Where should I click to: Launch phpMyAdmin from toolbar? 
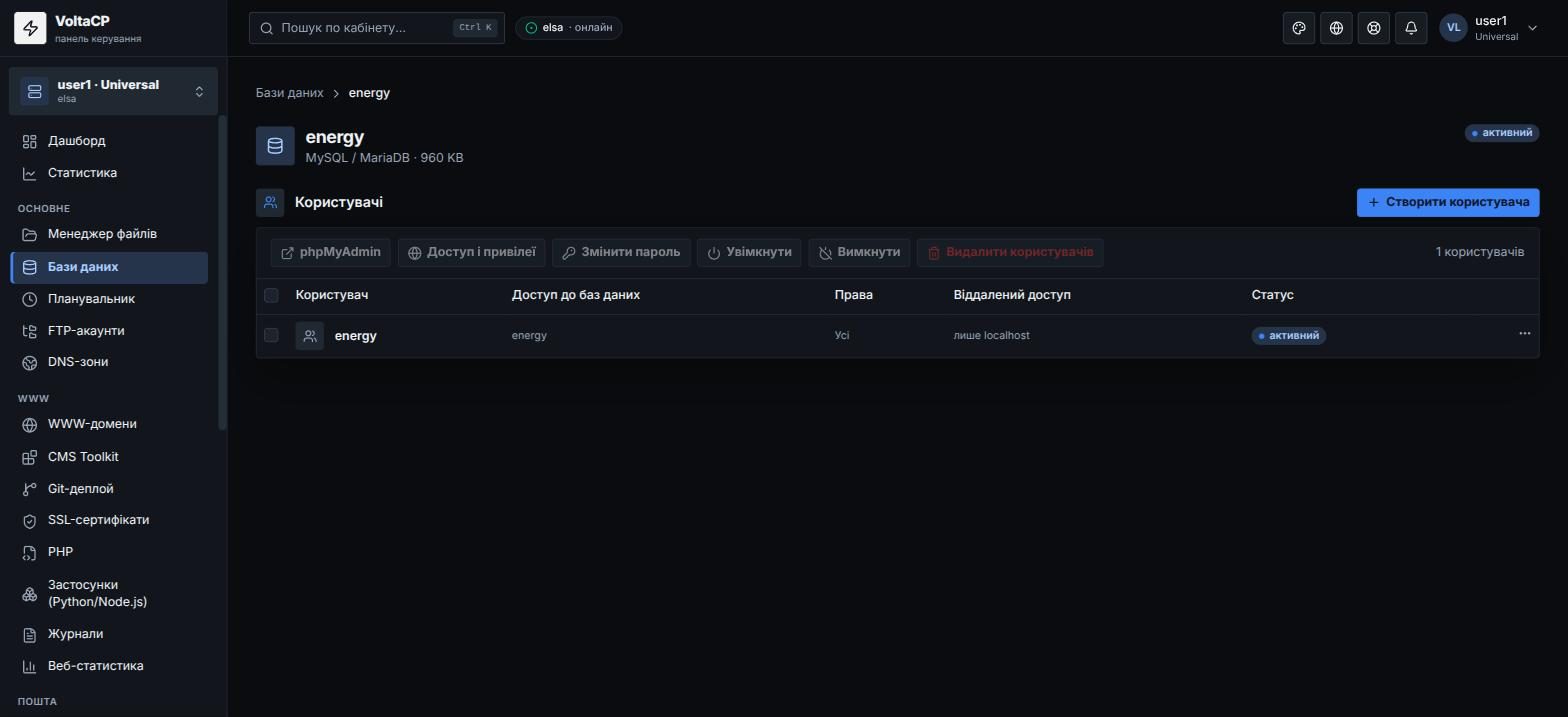click(x=331, y=253)
